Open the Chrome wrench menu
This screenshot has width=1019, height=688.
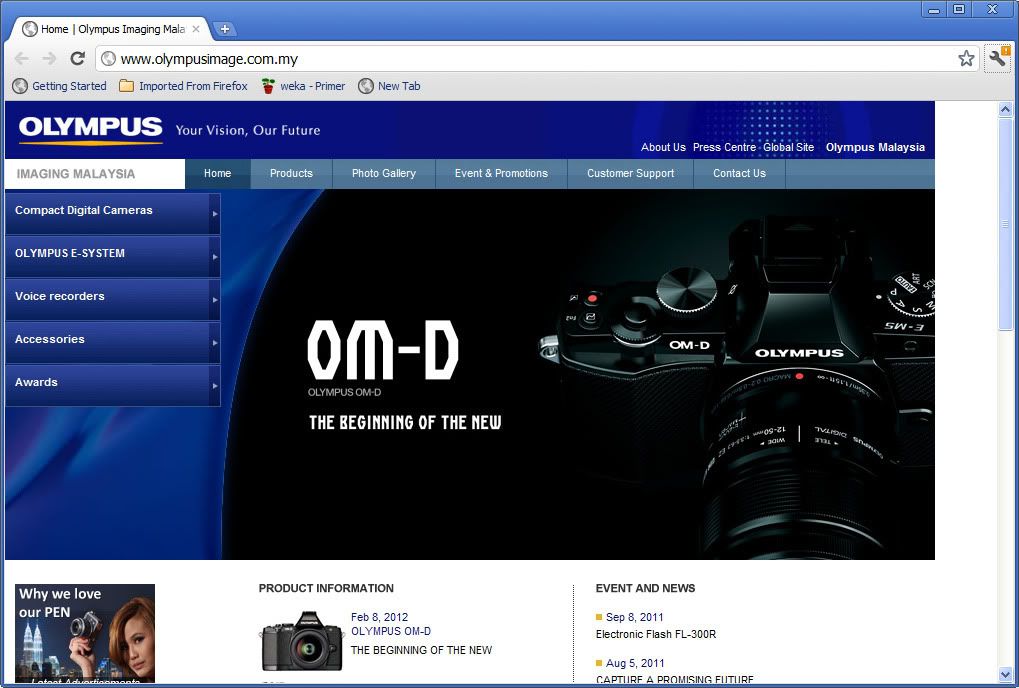pyautogui.click(x=998, y=58)
